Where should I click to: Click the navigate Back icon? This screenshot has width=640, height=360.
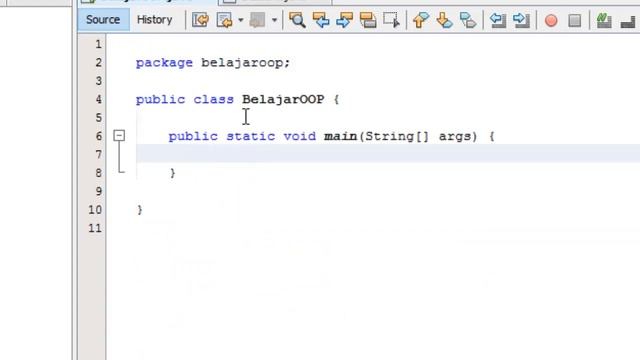click(x=224, y=20)
